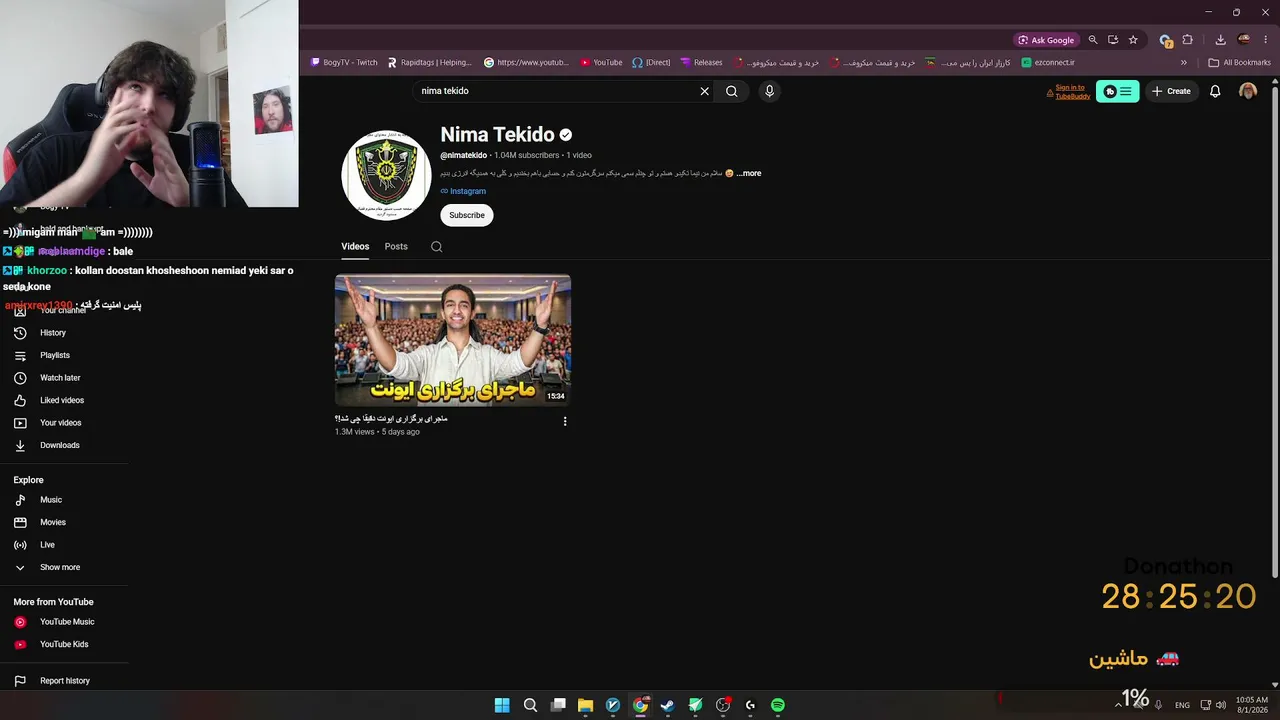Click the search magnifier button beside the search box

732,91
